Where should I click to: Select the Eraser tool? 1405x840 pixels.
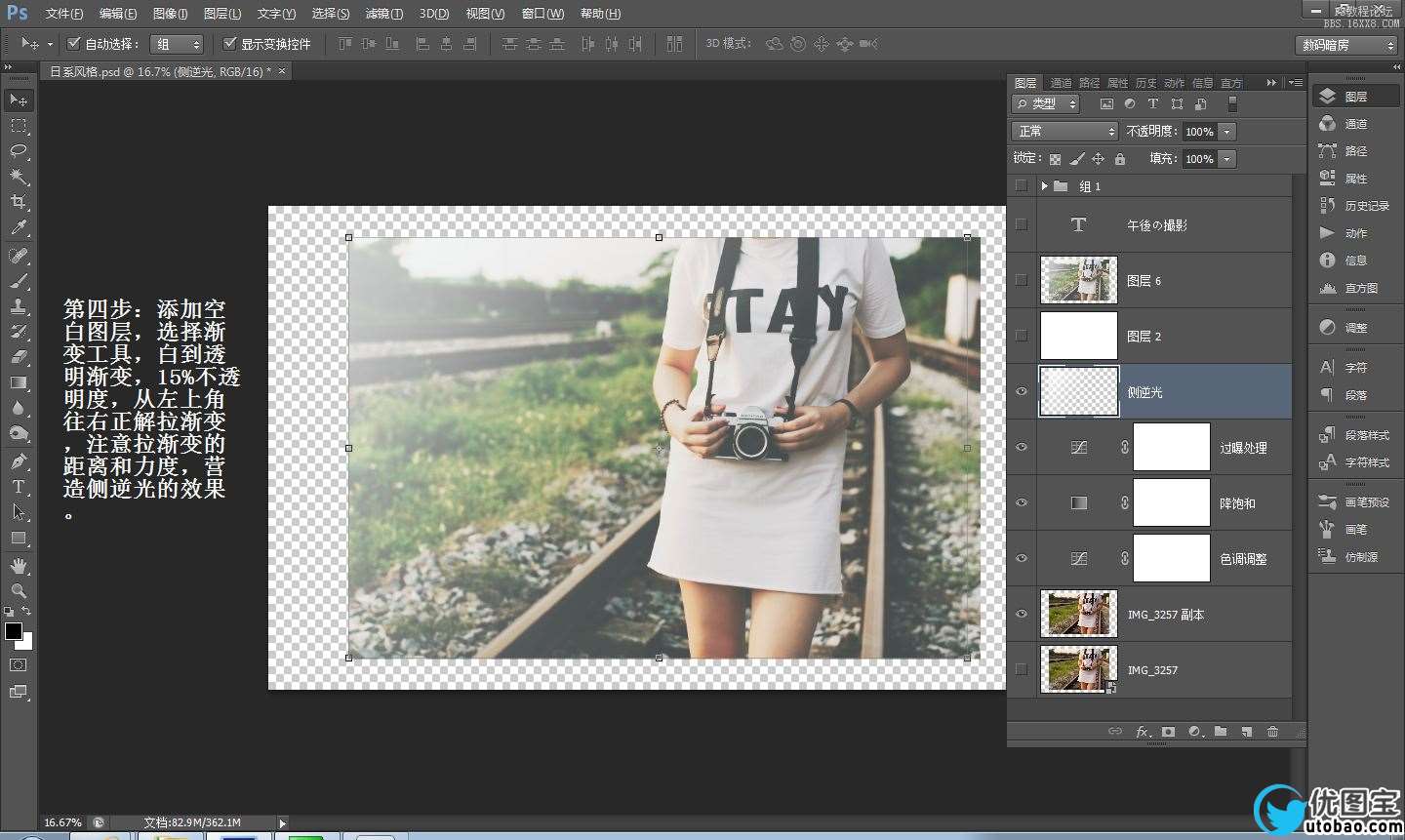19,357
